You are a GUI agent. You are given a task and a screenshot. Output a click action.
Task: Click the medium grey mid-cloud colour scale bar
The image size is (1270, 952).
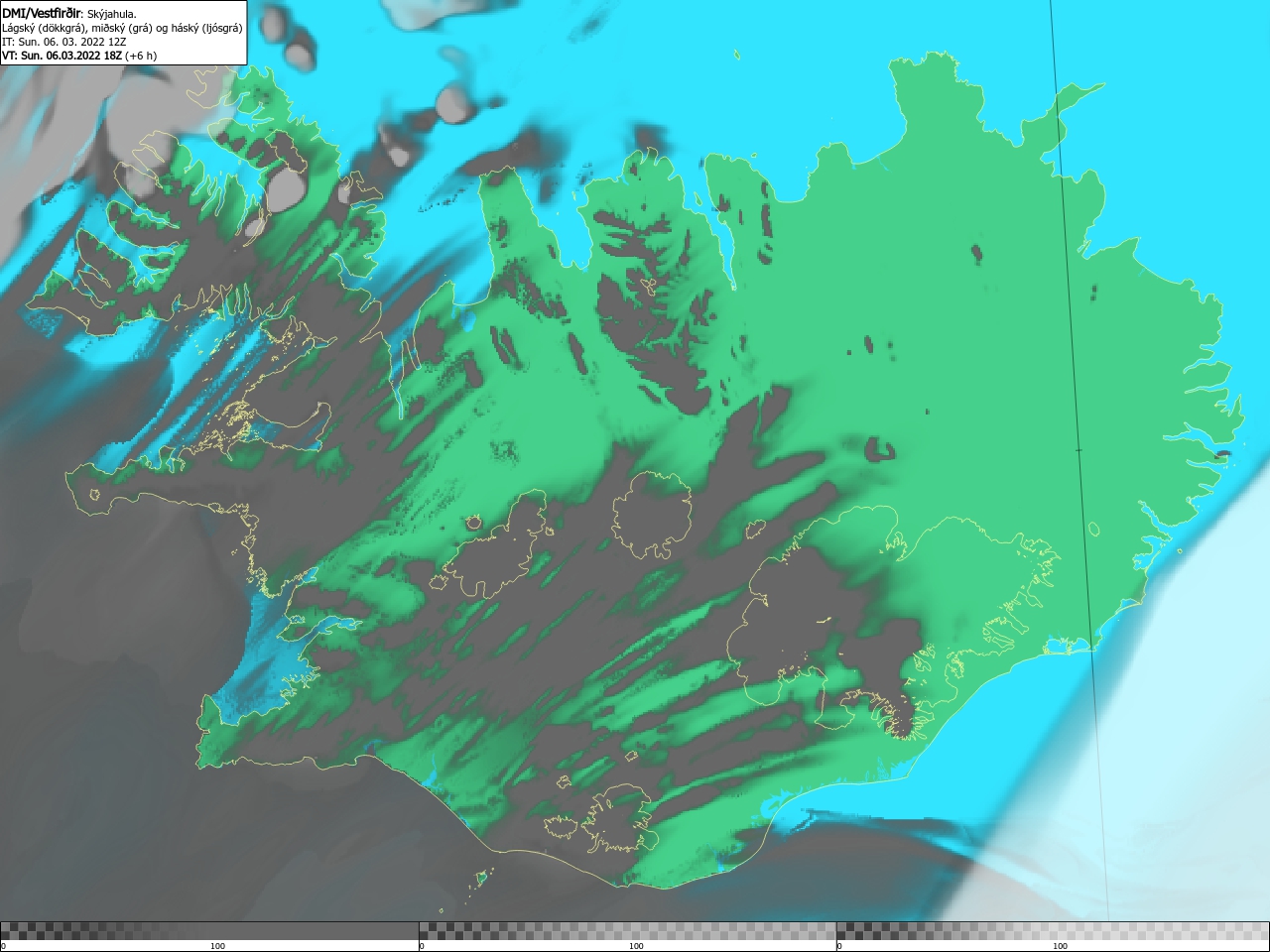[x=628, y=931]
